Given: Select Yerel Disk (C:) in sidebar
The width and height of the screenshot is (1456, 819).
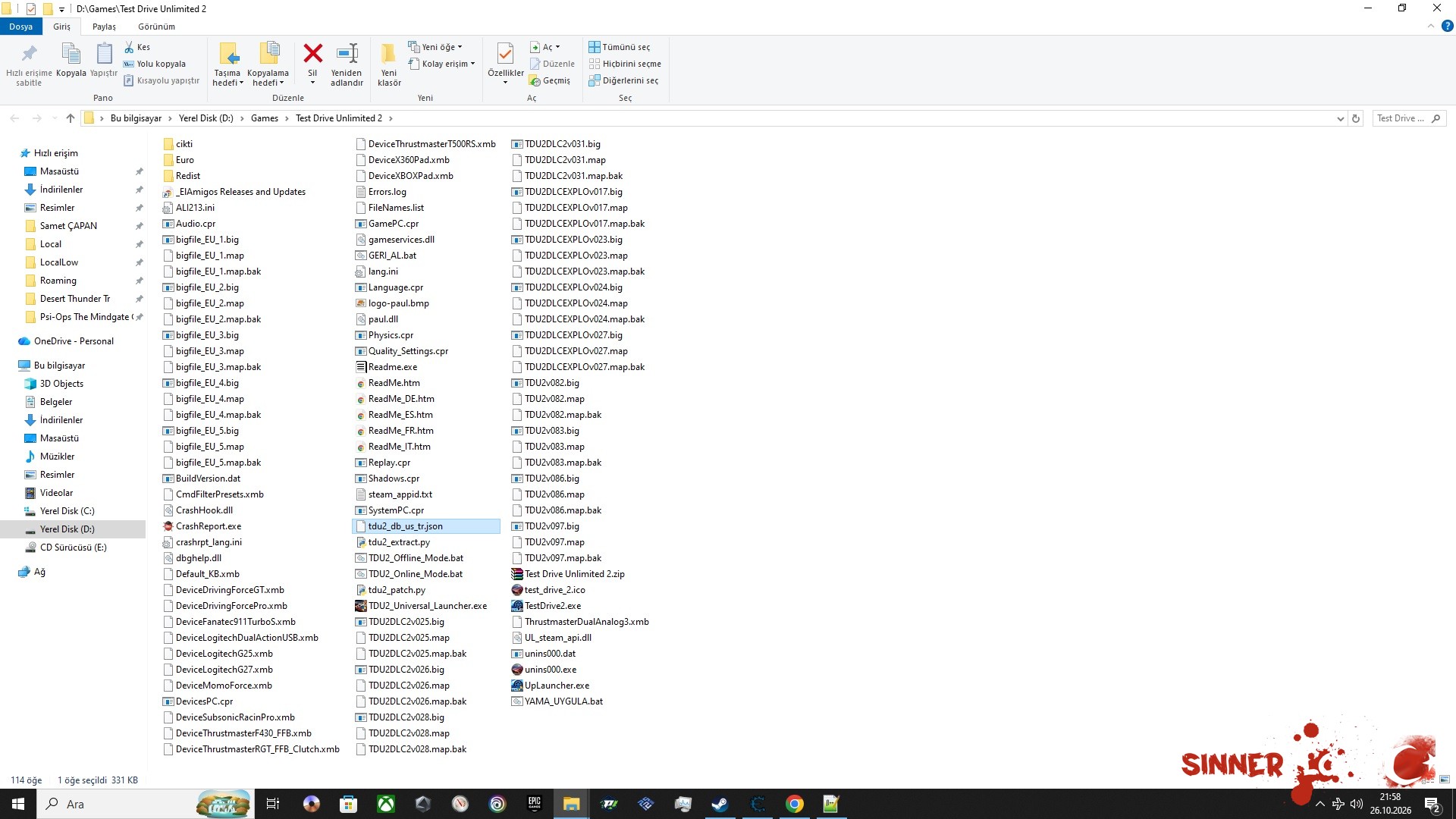Looking at the screenshot, I should coord(67,511).
